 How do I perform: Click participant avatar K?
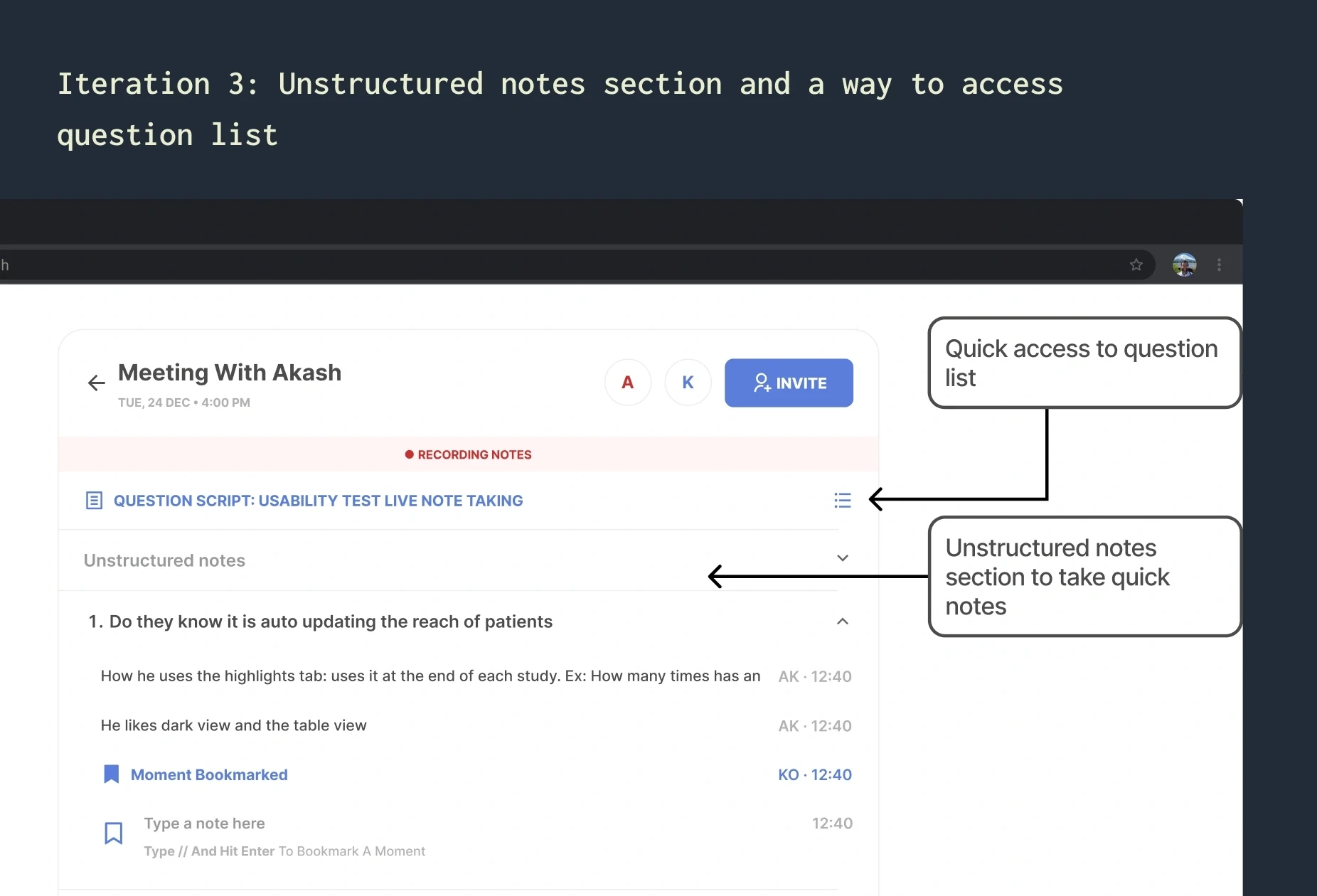click(x=688, y=383)
